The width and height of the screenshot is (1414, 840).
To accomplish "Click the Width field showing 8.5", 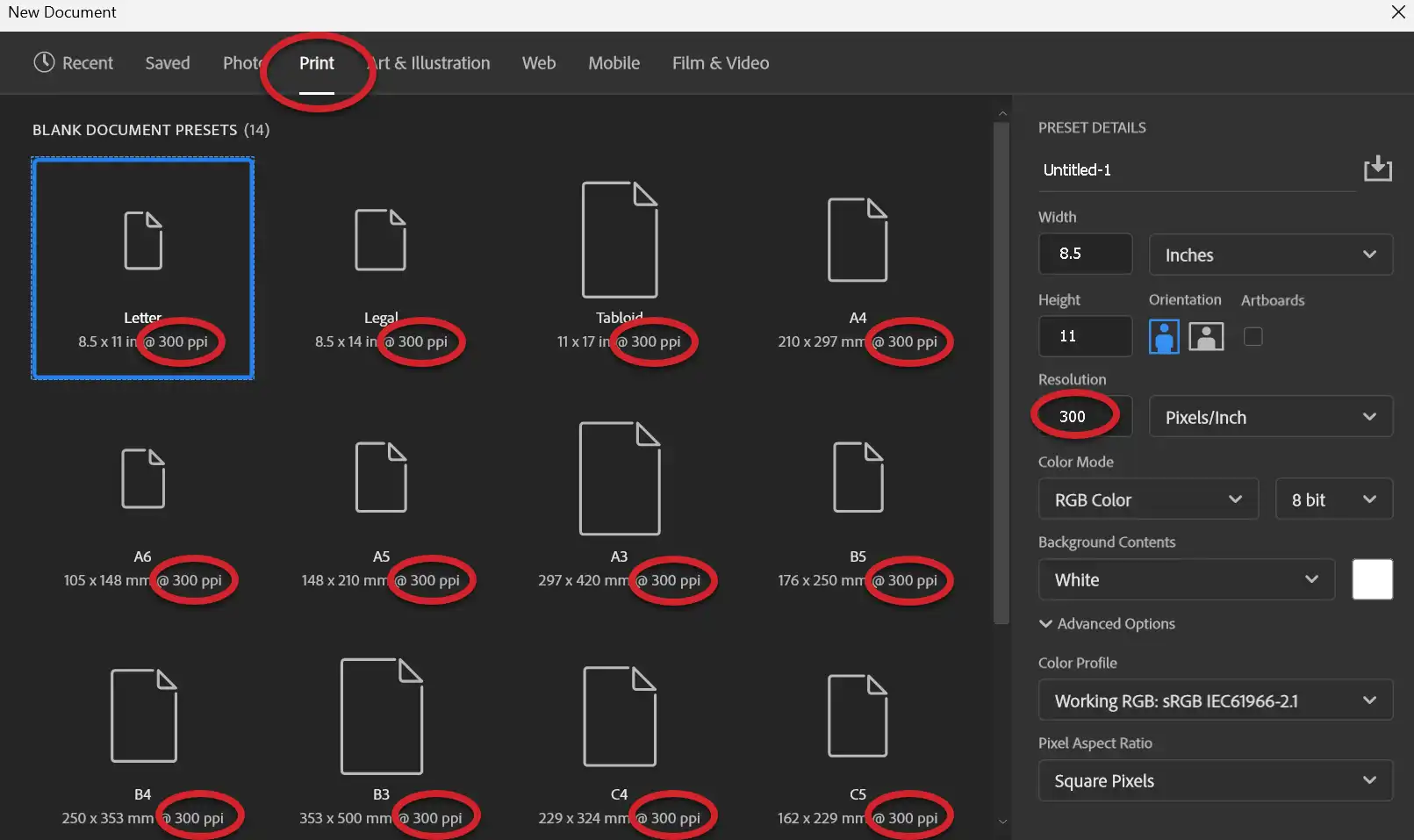I will pyautogui.click(x=1086, y=254).
